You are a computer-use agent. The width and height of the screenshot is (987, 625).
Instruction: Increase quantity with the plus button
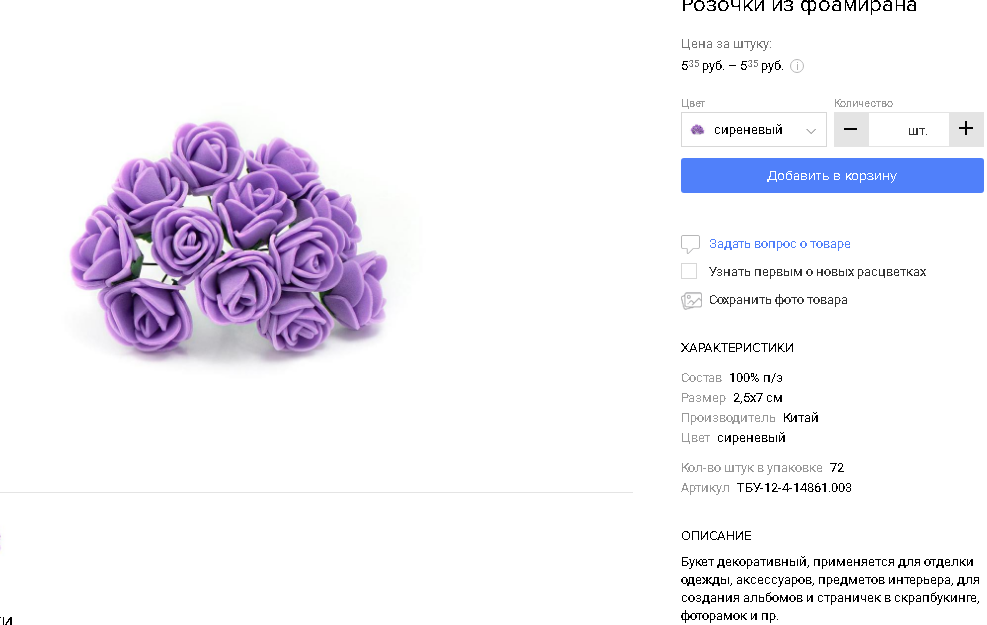coord(965,129)
